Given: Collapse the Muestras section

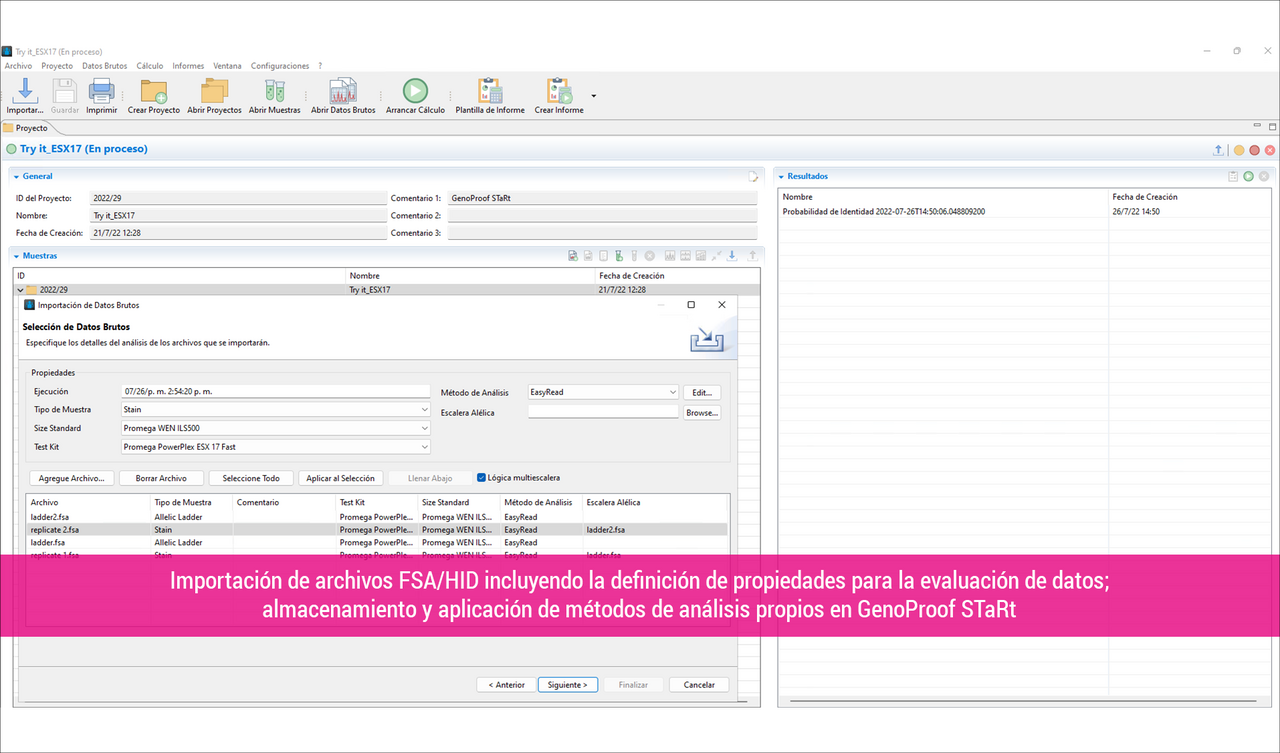Looking at the screenshot, I should pyautogui.click(x=16, y=256).
